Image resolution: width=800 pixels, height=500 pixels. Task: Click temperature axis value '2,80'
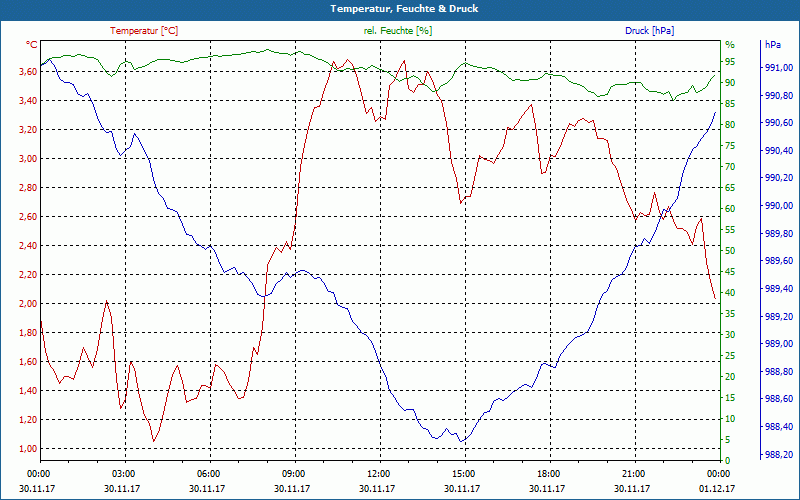(29, 188)
